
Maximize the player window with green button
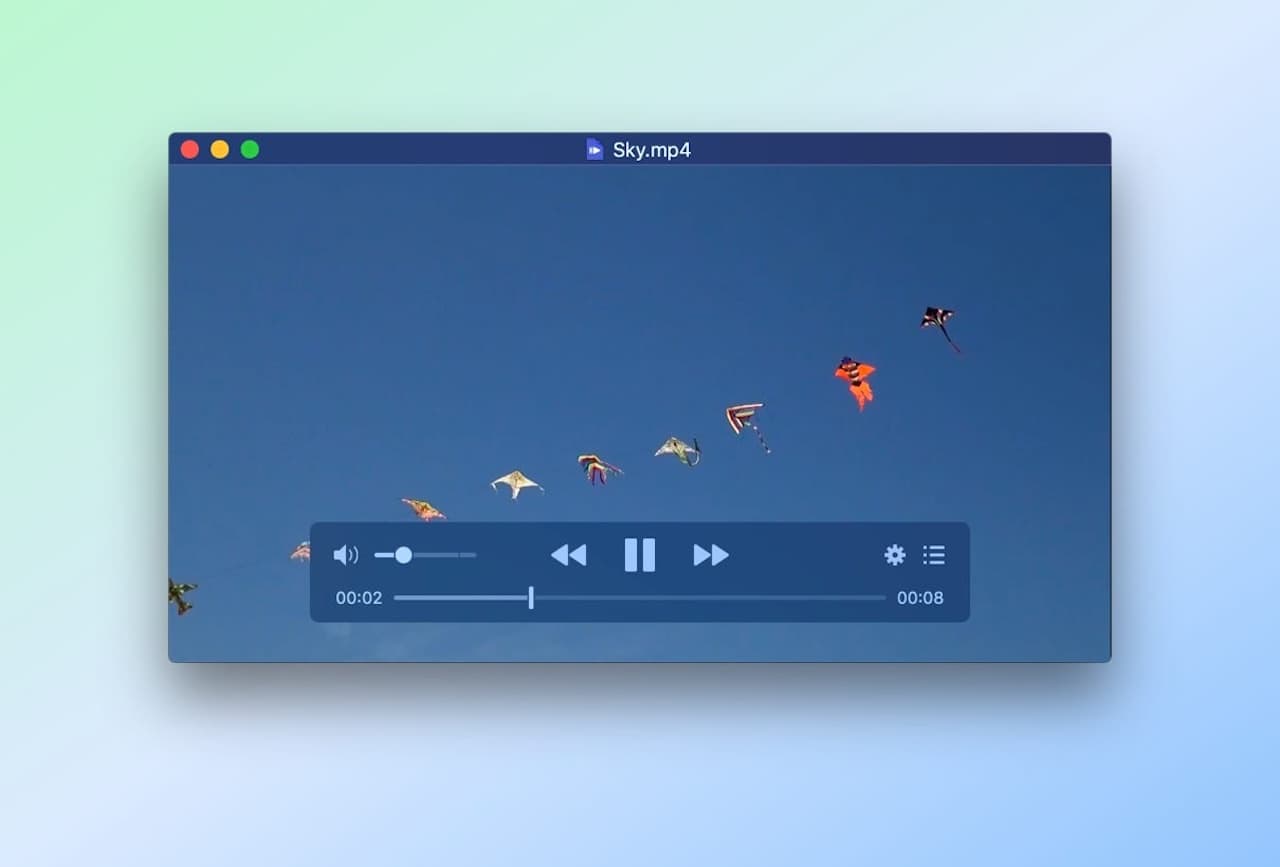click(250, 150)
